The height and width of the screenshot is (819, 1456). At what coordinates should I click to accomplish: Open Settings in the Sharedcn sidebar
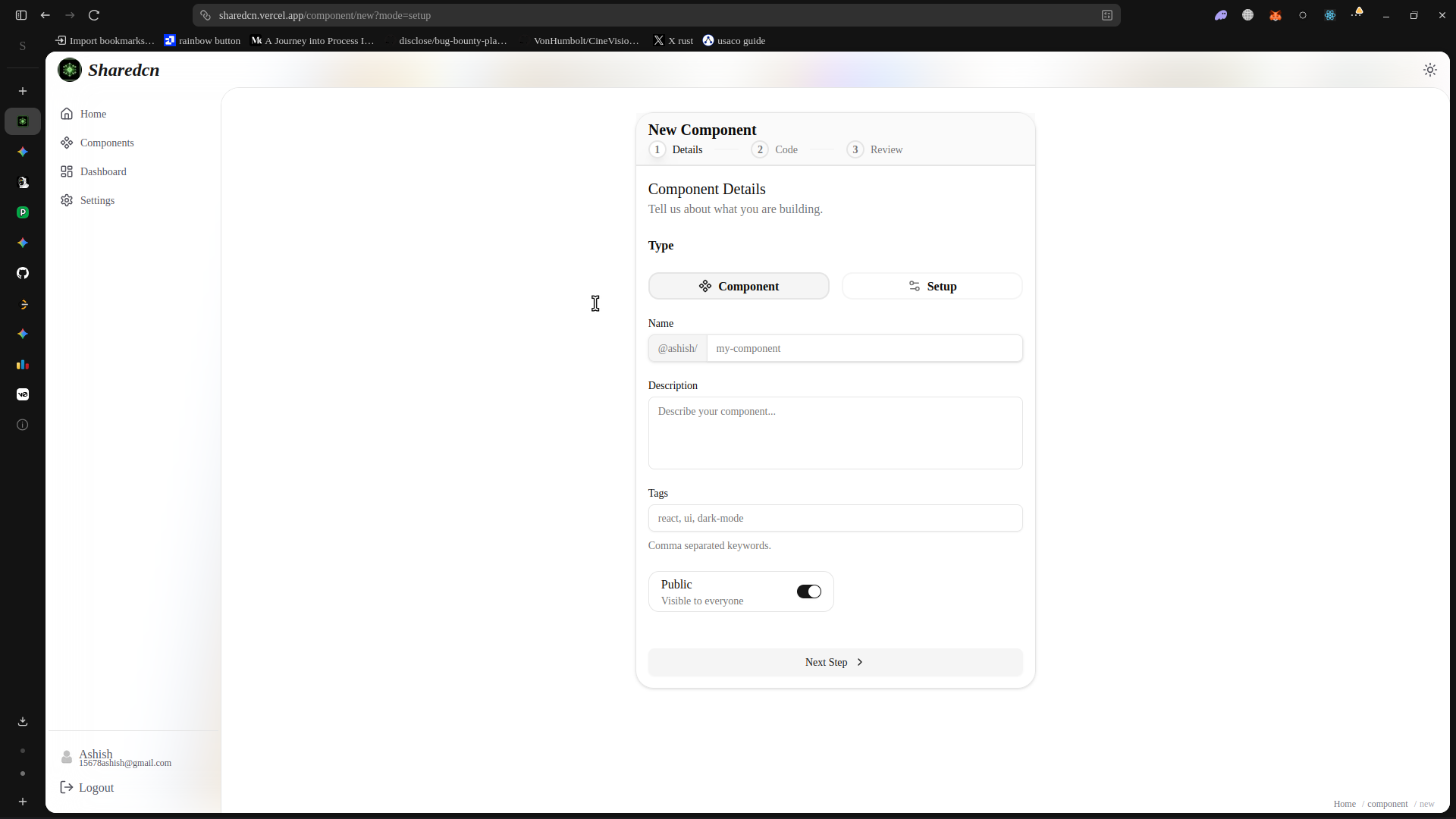click(96, 200)
